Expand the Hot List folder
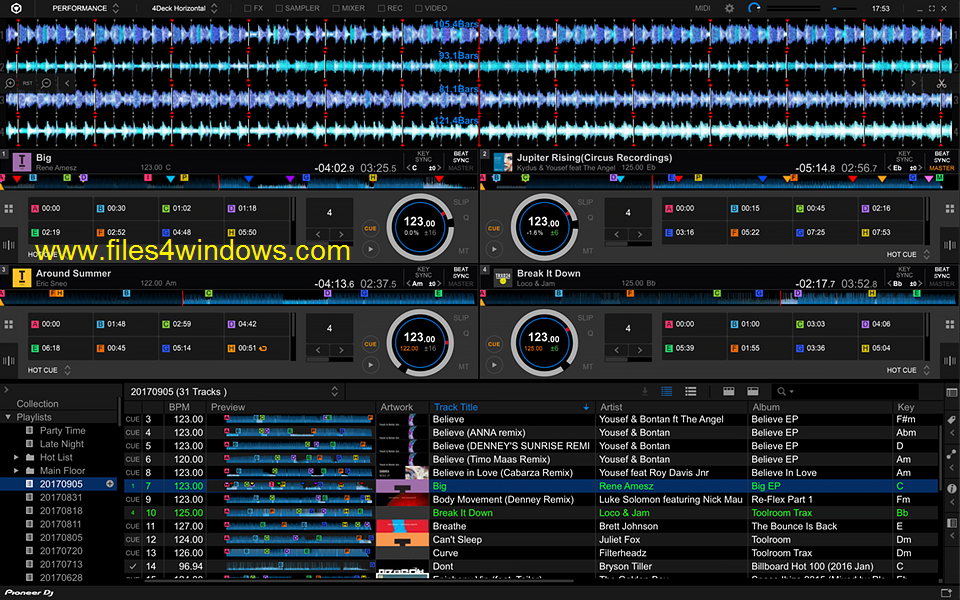Screen dimensions: 960x600 coord(16,457)
